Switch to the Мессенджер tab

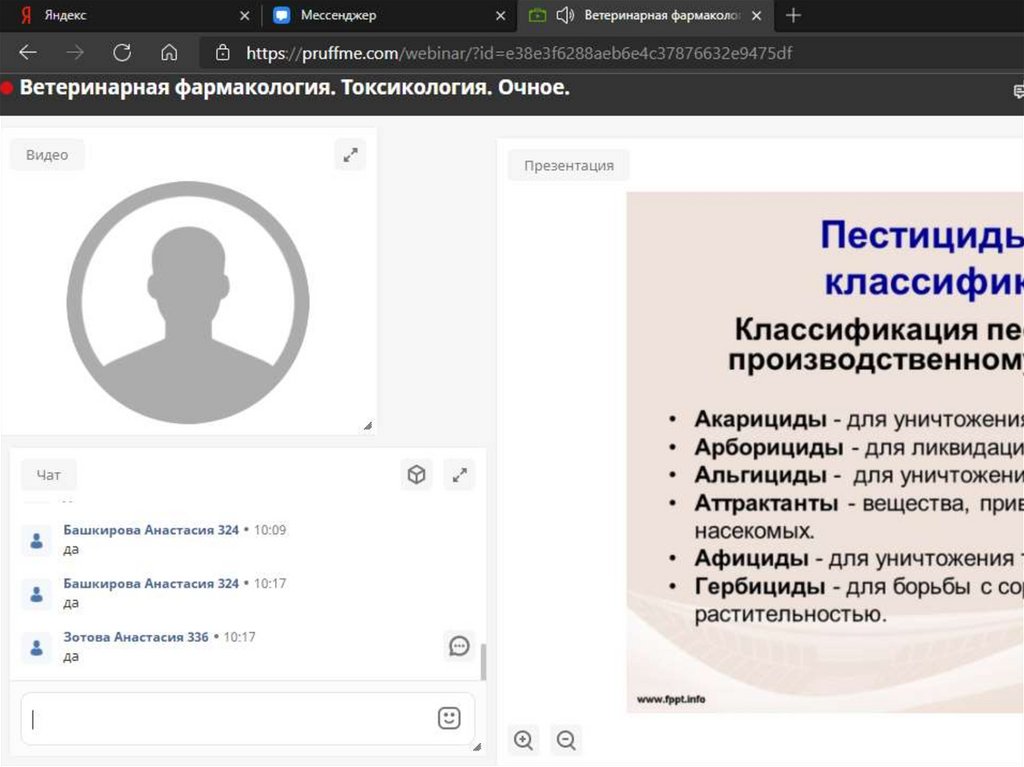[x=338, y=16]
